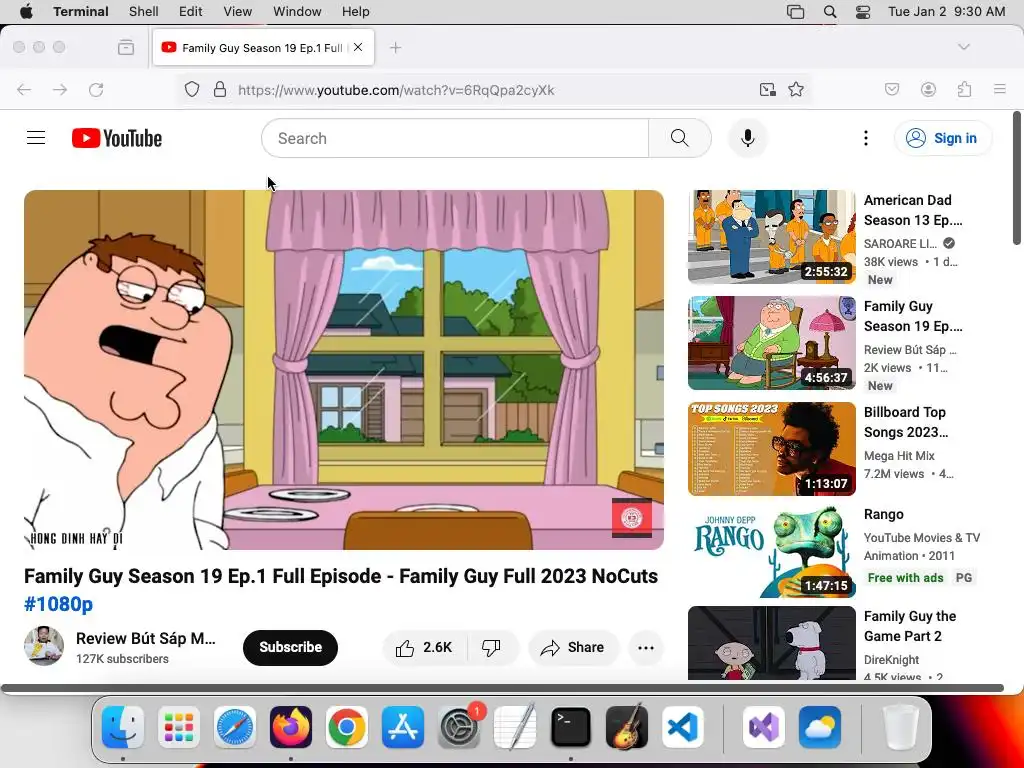Play the Family Guy 4:56:37 thumbnail

point(771,343)
